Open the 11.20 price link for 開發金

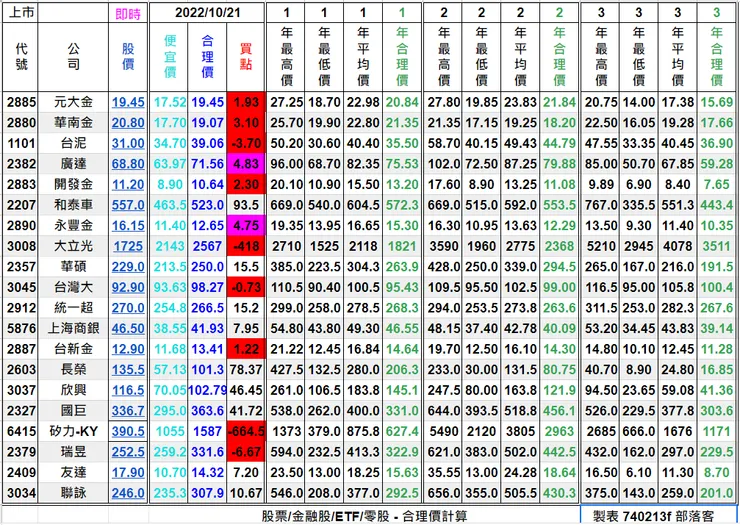tap(128, 185)
